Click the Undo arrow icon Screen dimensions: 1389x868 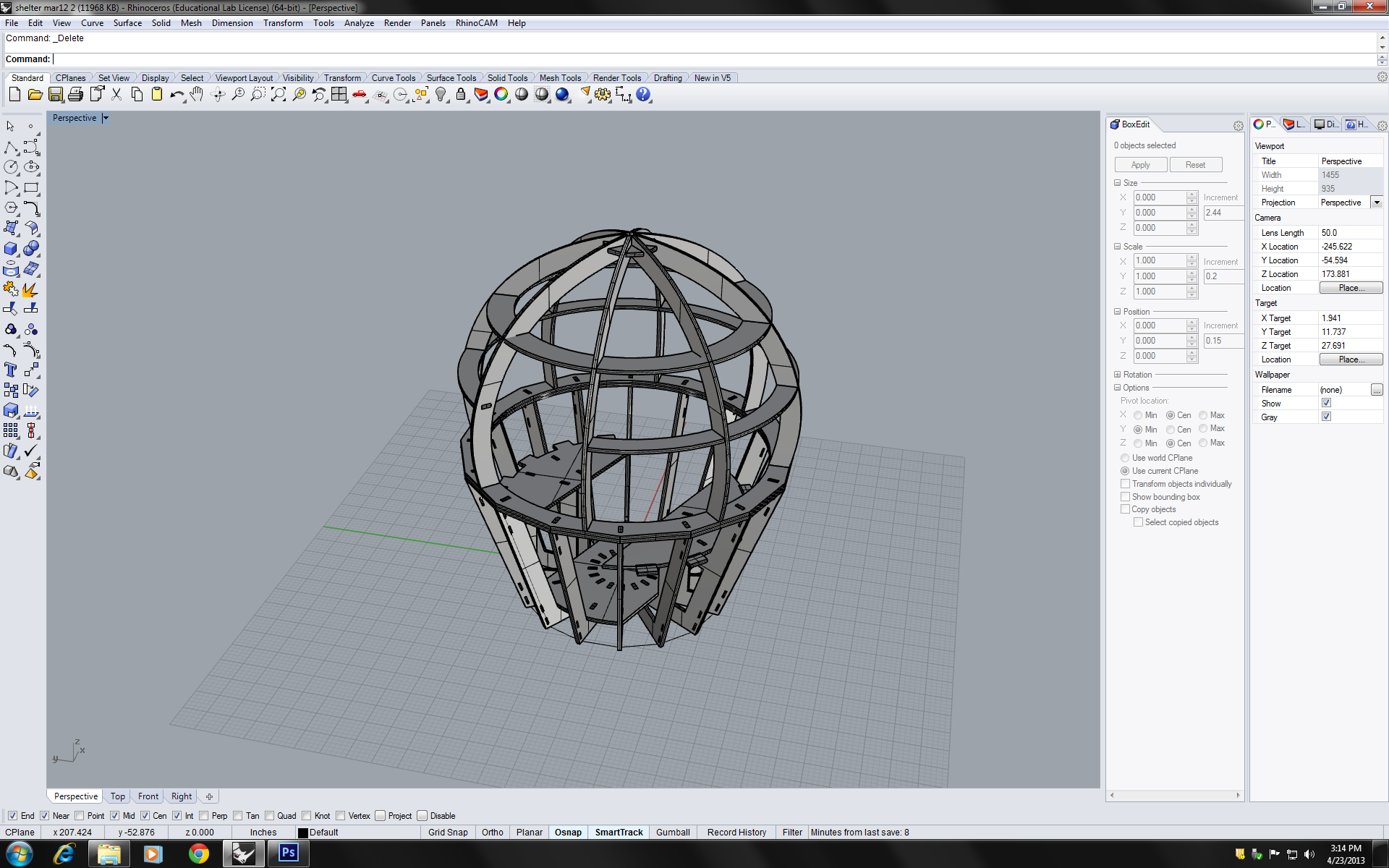tap(177, 95)
